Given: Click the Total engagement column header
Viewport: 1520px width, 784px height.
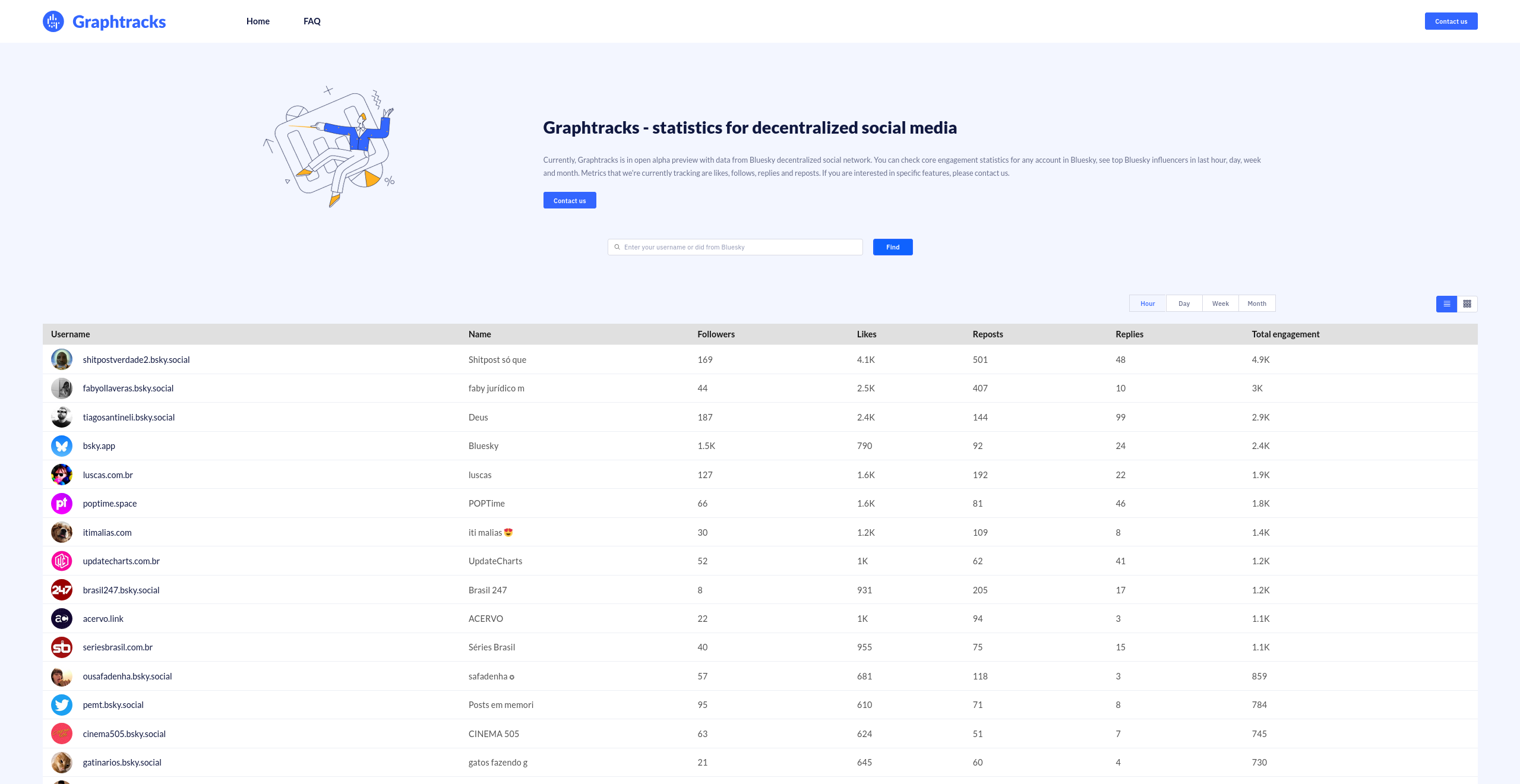Looking at the screenshot, I should (x=1285, y=334).
